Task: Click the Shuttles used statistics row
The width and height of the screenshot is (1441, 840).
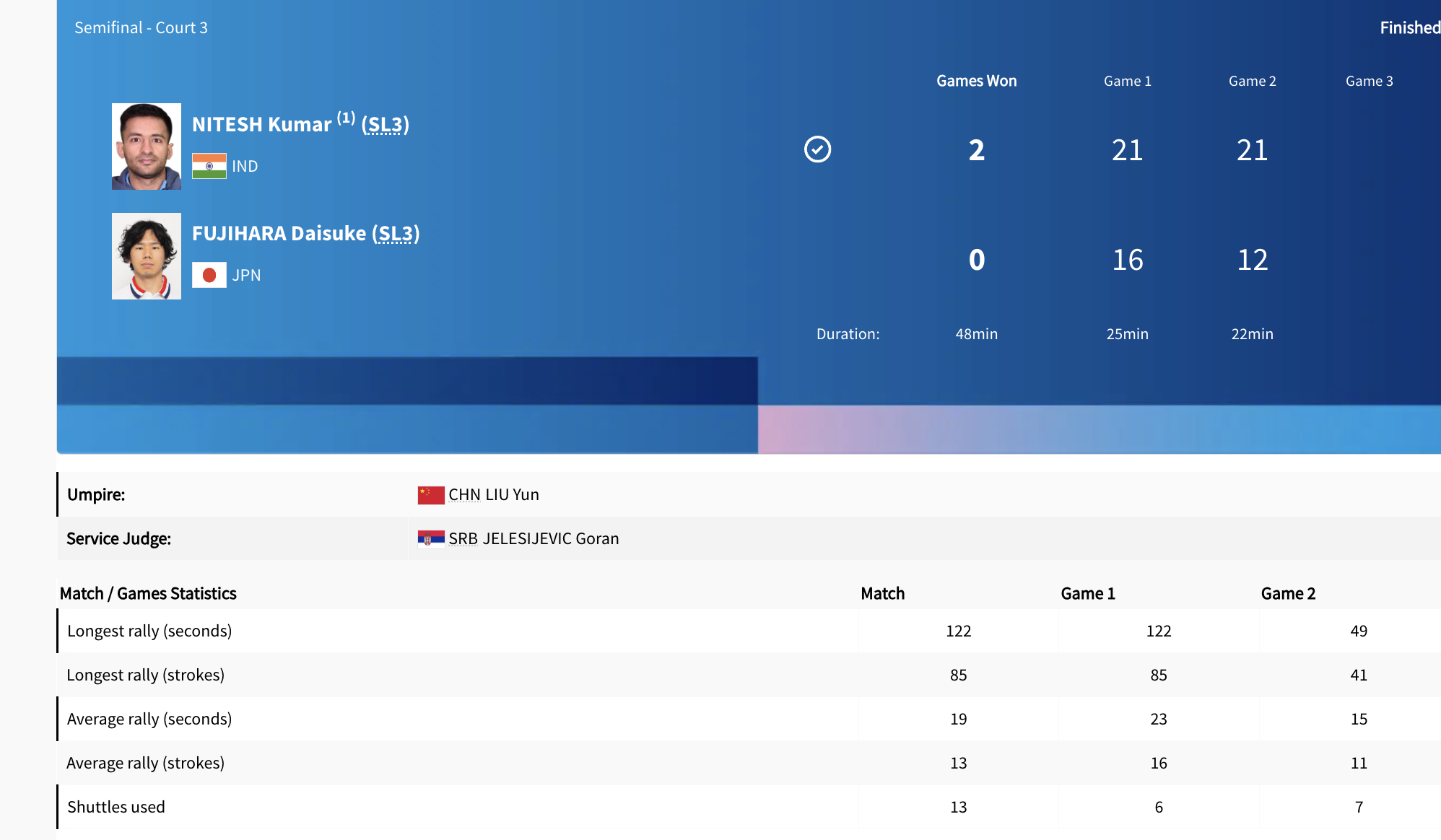Action: point(116,808)
